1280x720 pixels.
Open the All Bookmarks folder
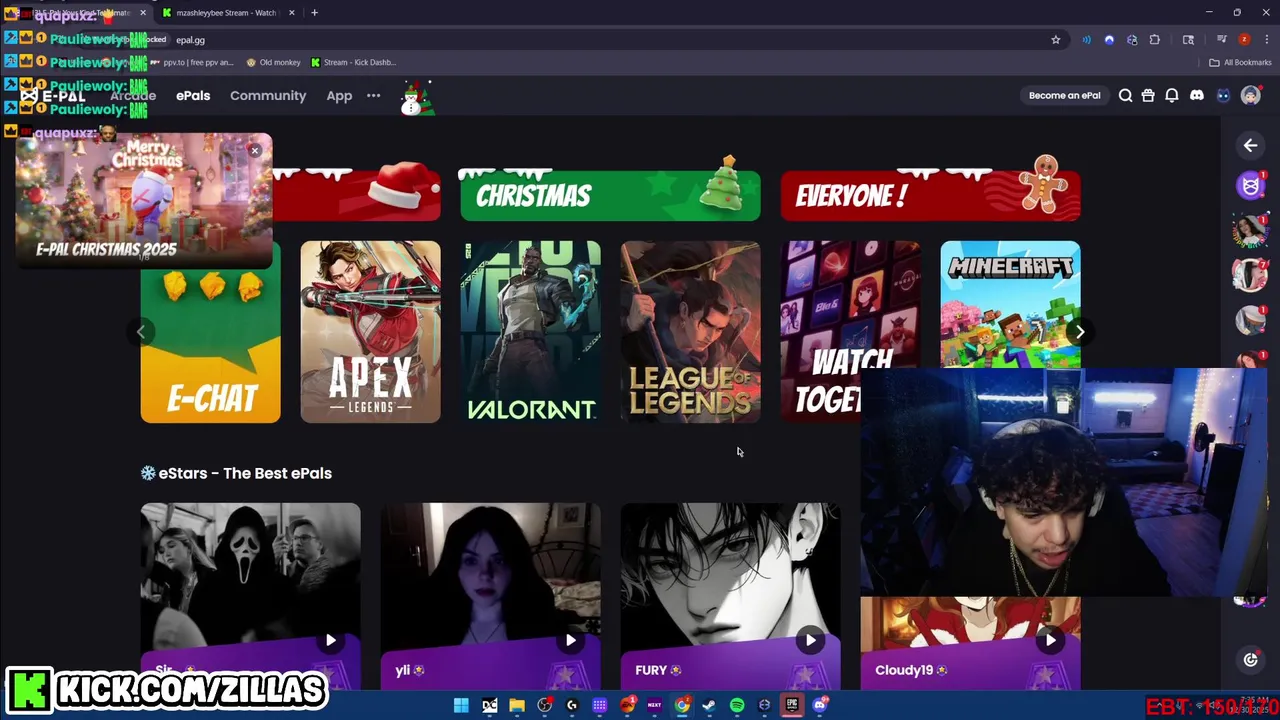[1240, 62]
